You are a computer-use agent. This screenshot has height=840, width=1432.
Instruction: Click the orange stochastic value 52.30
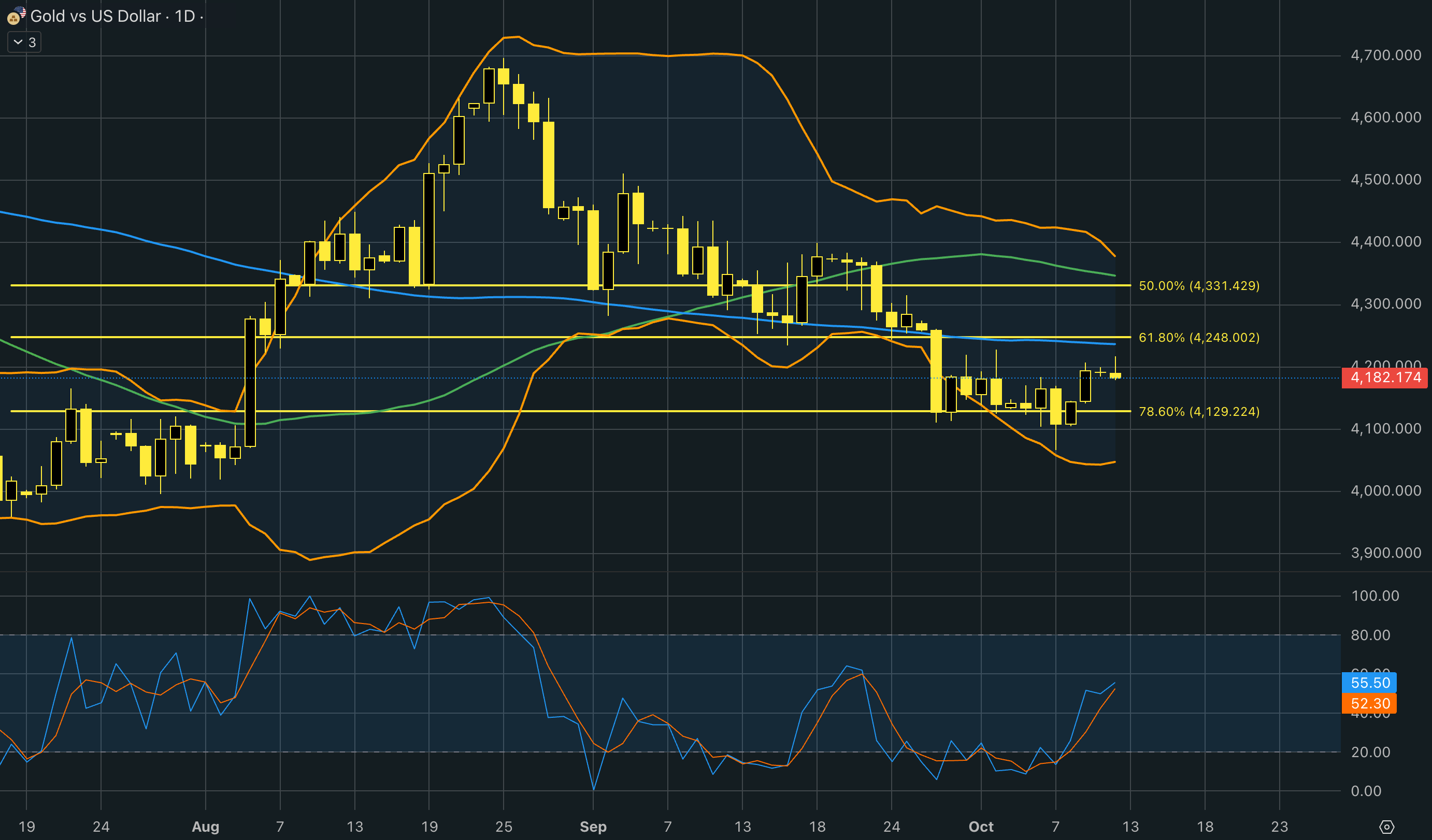(1369, 703)
